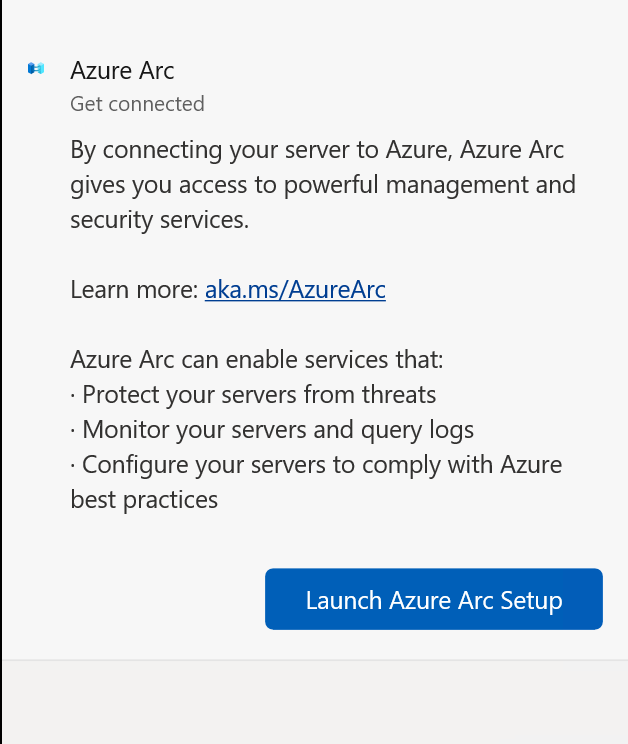Click the Get connected subtitle
This screenshot has height=744, width=628.
pyautogui.click(x=138, y=104)
